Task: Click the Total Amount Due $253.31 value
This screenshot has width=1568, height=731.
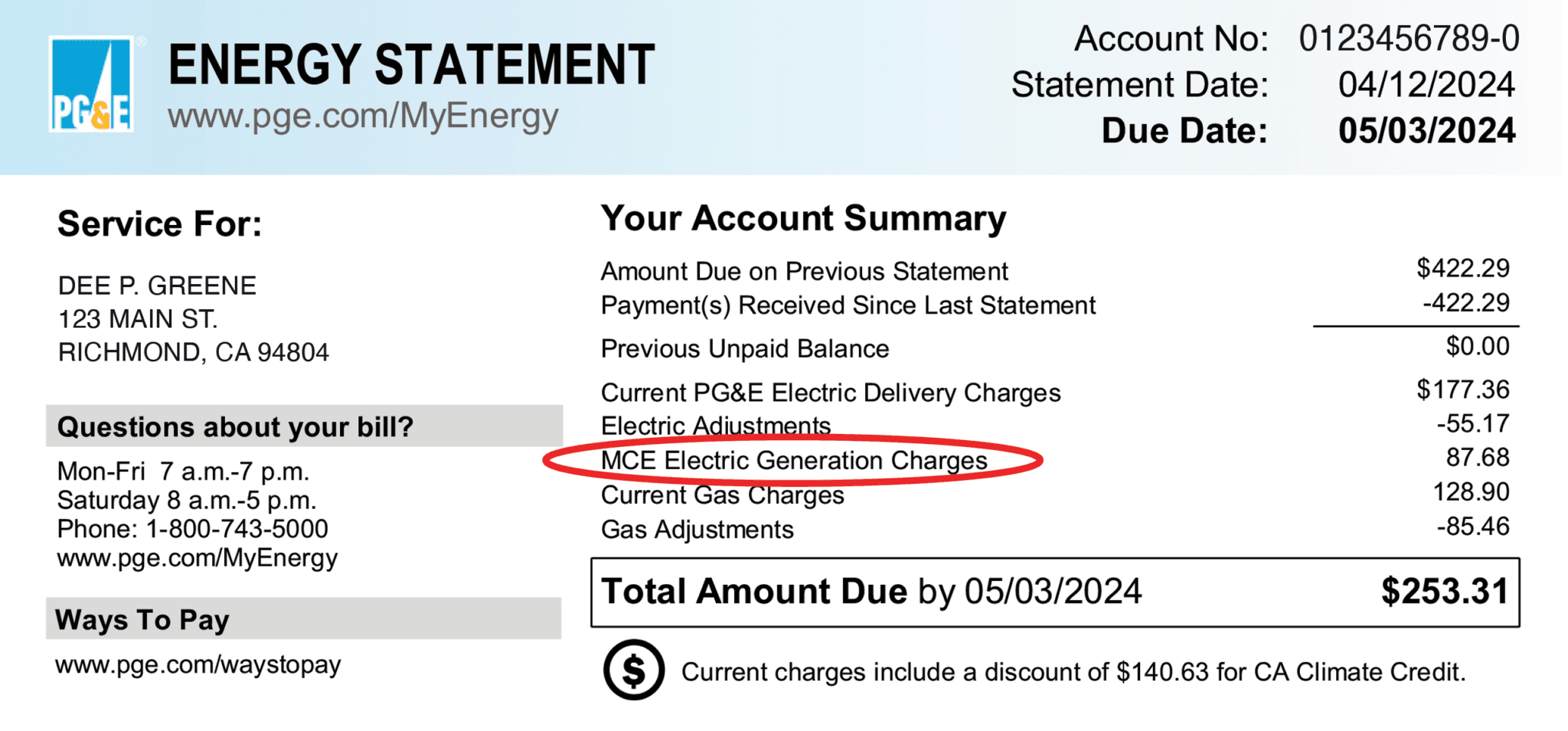Action: point(1444,592)
